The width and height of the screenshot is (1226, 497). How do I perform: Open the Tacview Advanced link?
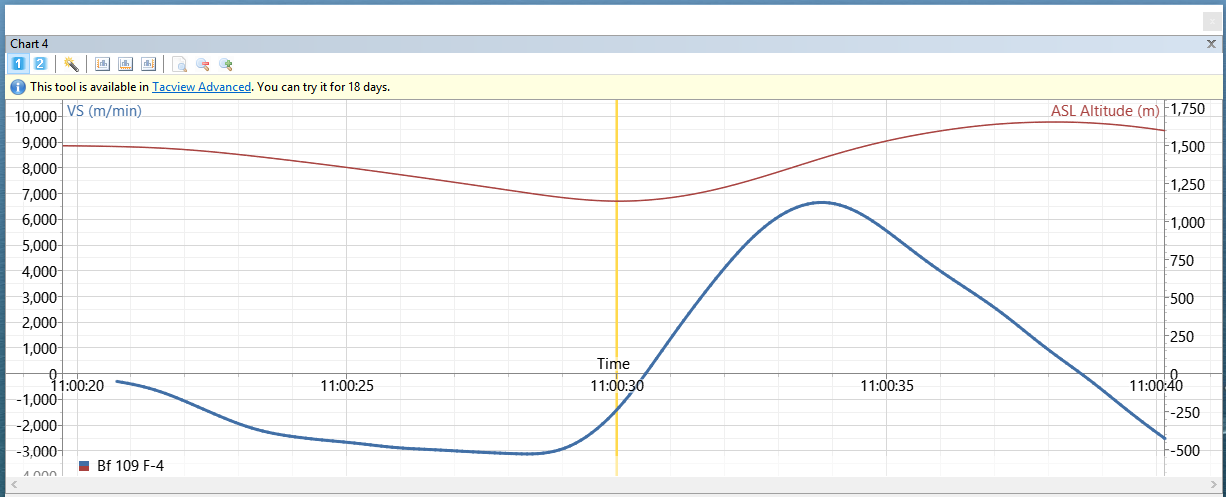point(201,87)
